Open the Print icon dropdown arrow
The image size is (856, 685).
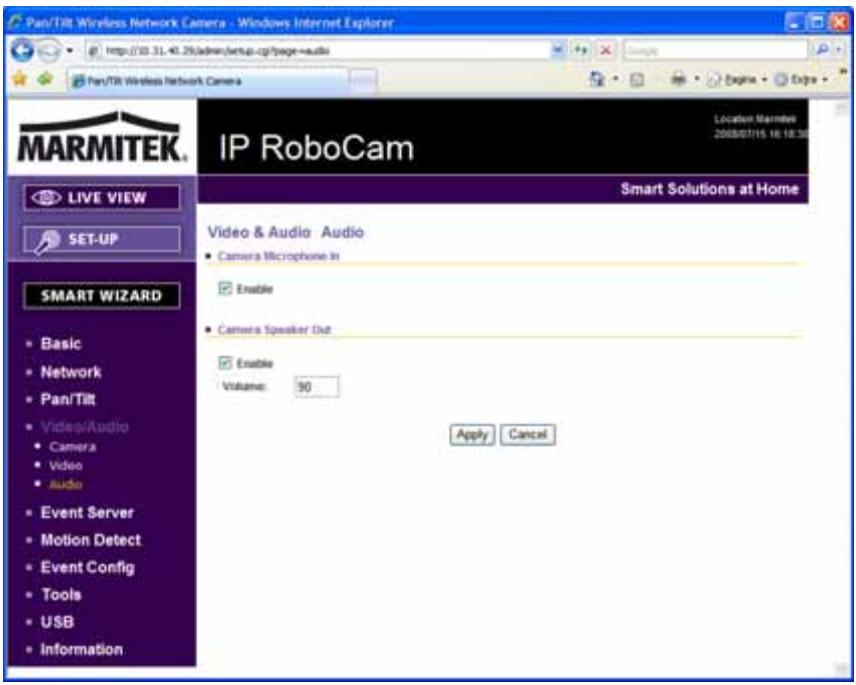(x=697, y=80)
